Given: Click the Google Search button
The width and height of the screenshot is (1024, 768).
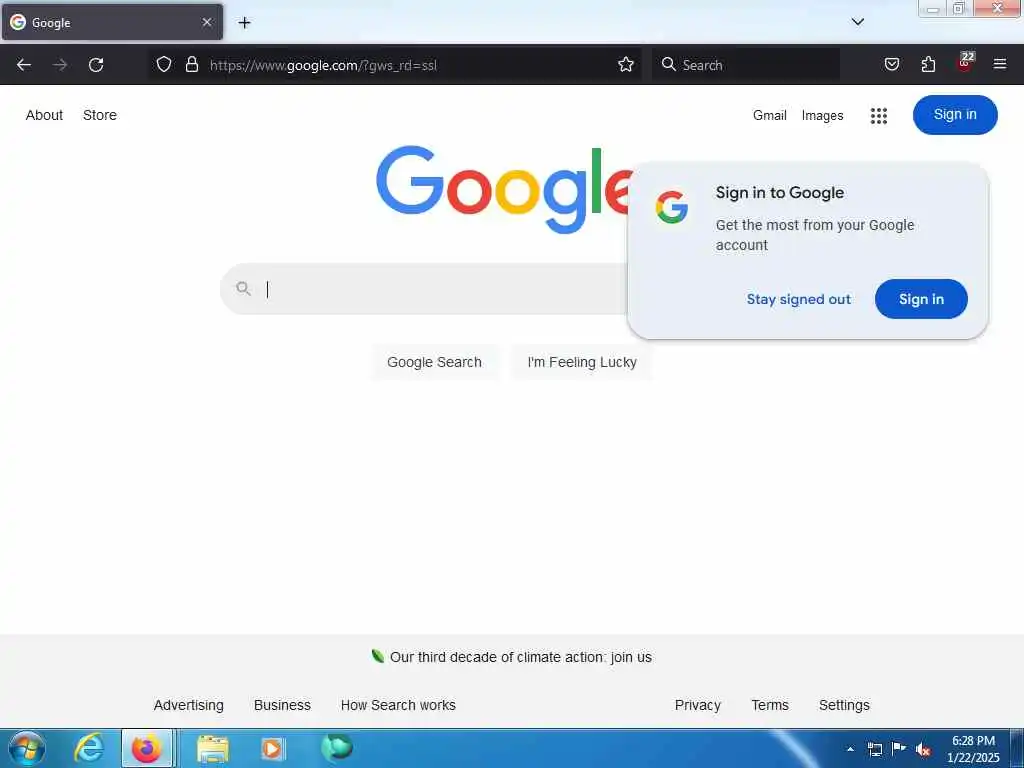Looking at the screenshot, I should tap(434, 362).
